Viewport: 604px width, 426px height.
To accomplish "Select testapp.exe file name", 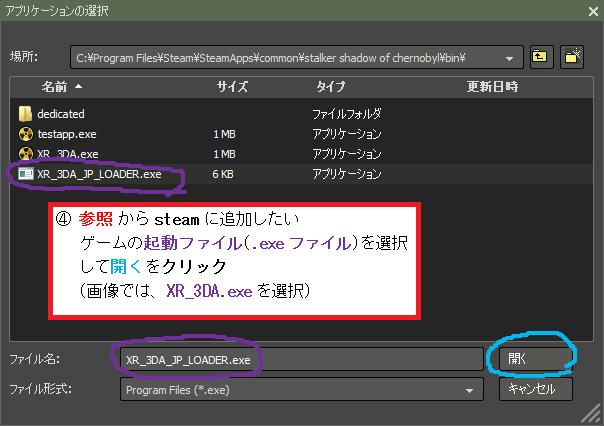I will [x=67, y=134].
